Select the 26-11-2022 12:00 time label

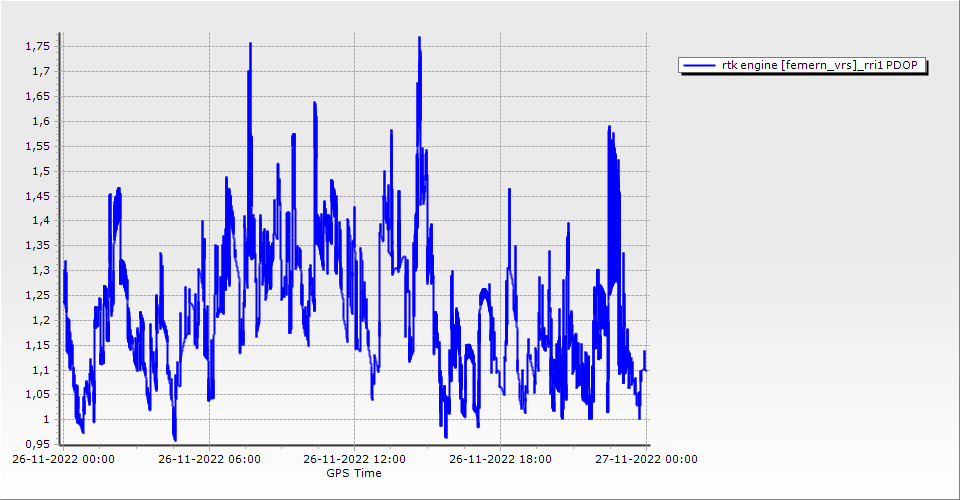pos(354,459)
